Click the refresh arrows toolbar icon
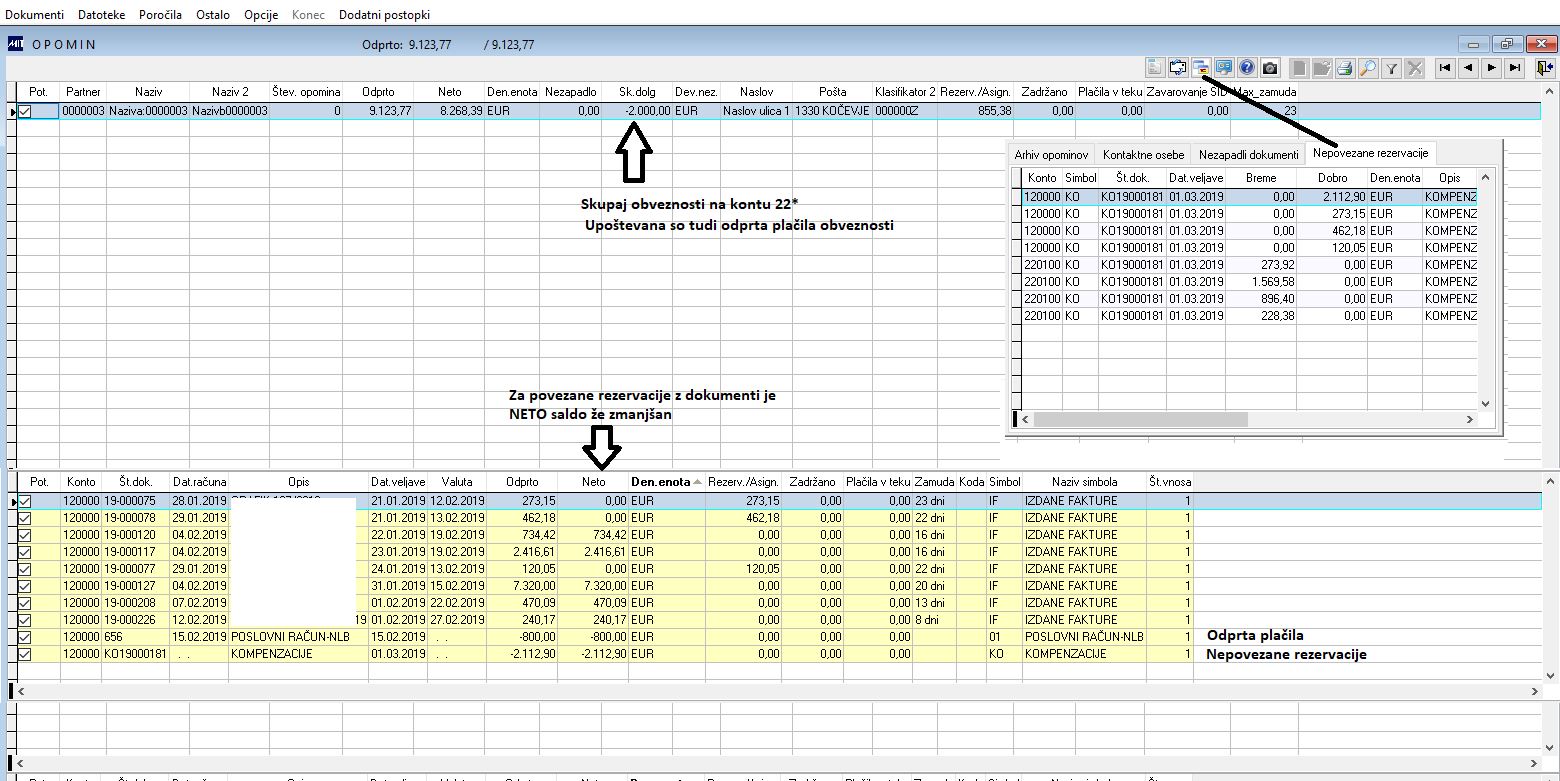This screenshot has width=1560, height=781. click(1178, 67)
